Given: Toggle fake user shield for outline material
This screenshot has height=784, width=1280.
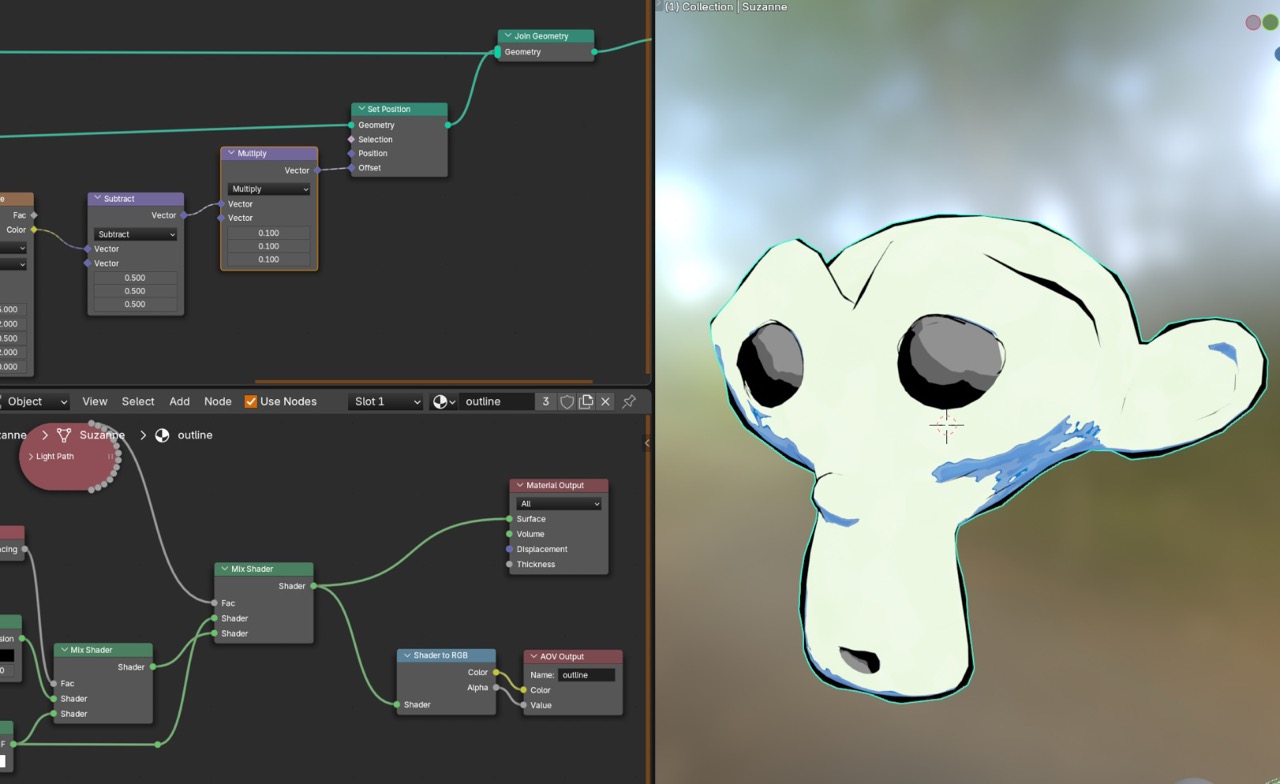Looking at the screenshot, I should pos(567,401).
